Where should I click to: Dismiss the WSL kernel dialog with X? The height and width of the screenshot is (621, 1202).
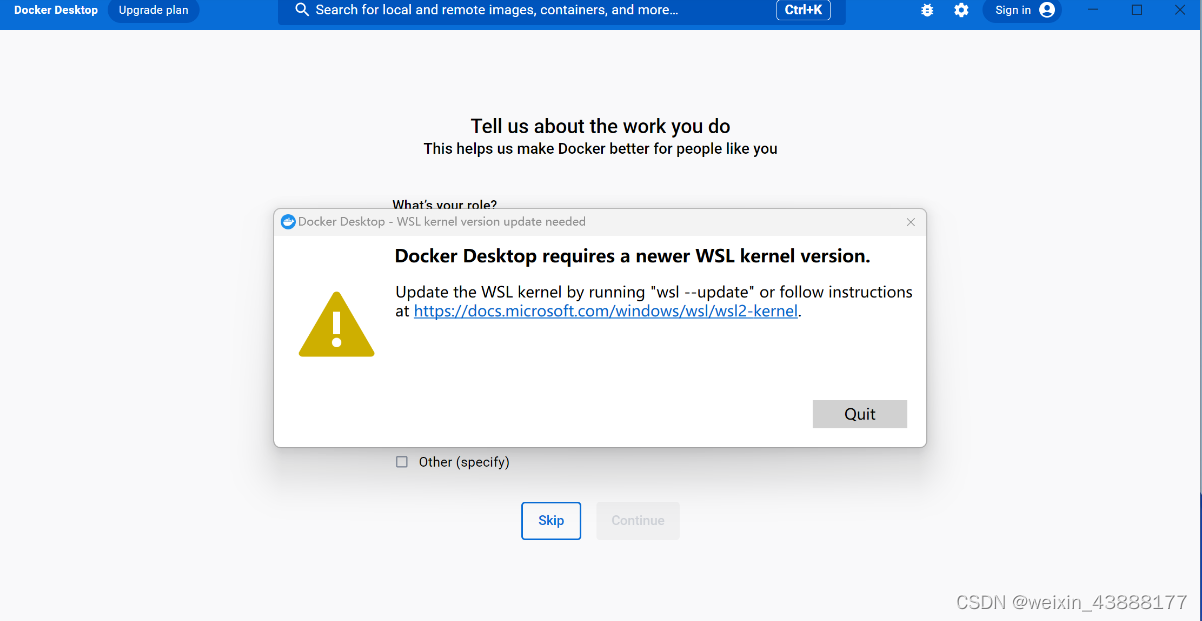[x=910, y=222]
